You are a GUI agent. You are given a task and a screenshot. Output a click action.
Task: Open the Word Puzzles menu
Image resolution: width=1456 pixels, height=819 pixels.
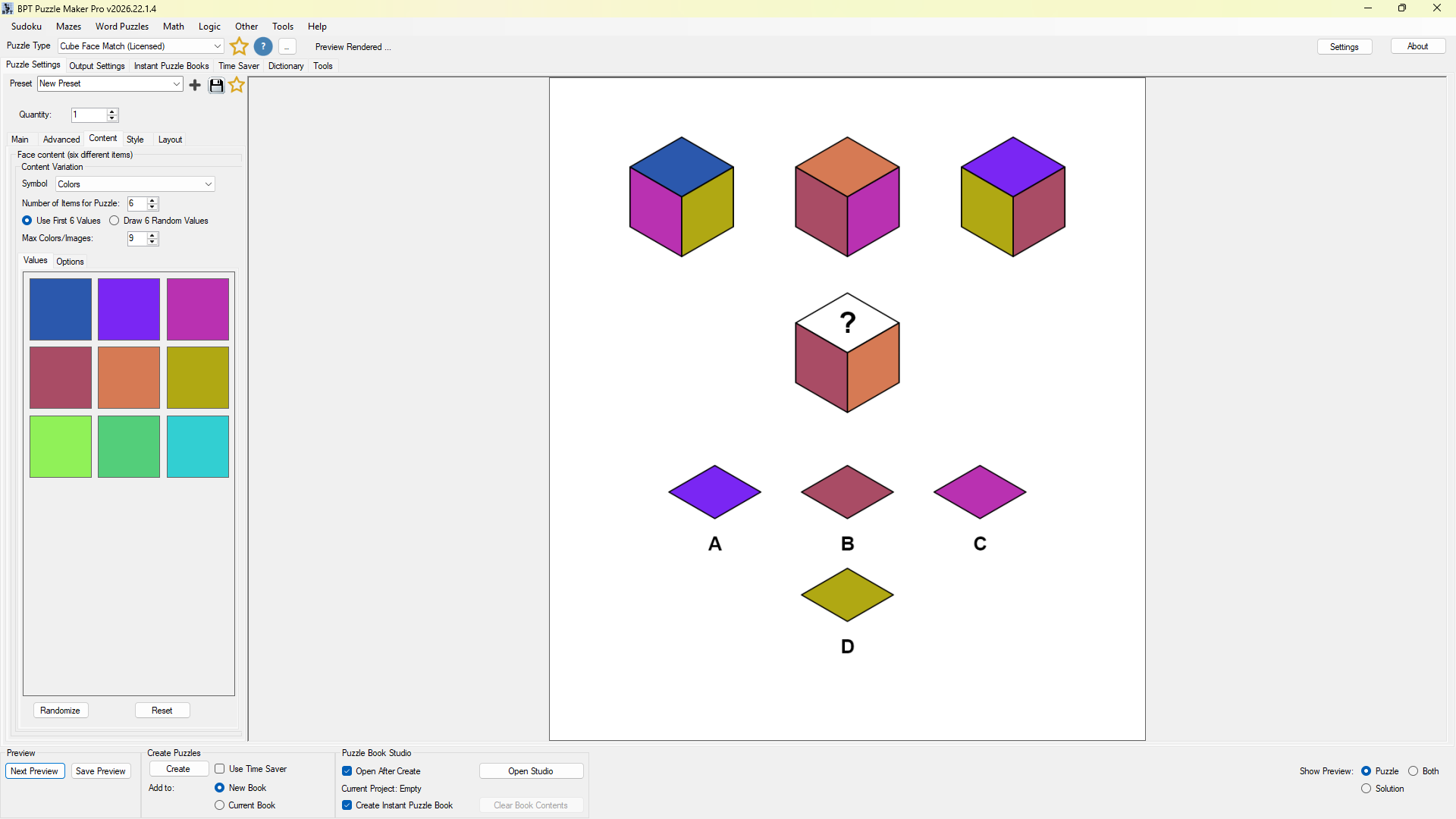(x=122, y=27)
